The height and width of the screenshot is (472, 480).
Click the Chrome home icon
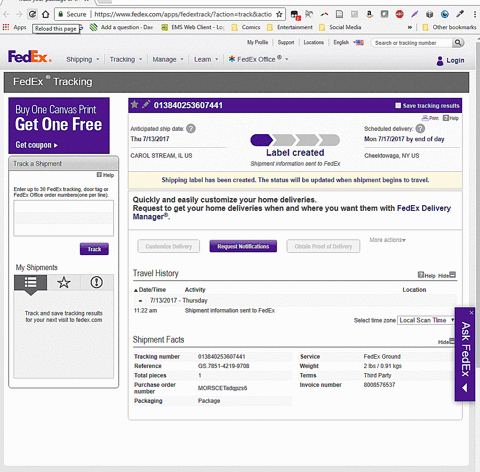46,14
